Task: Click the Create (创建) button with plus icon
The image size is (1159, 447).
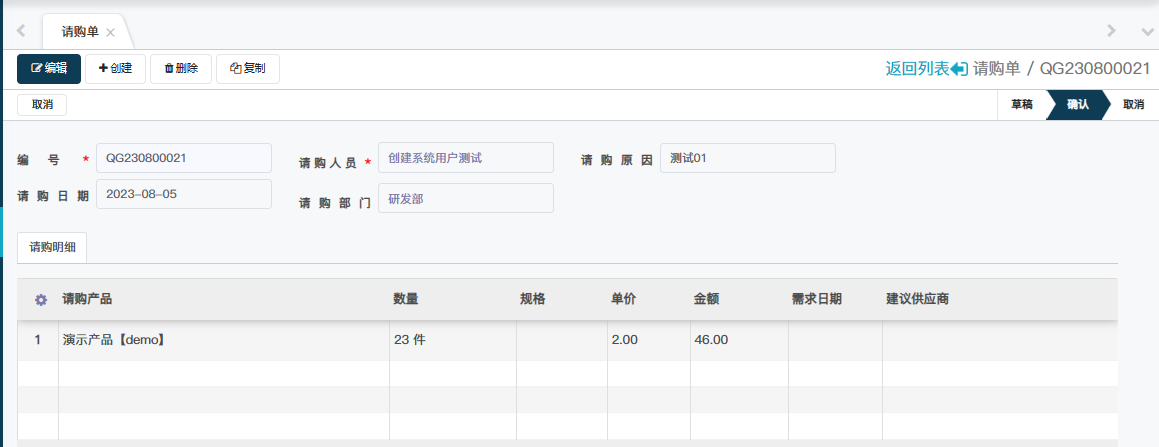Action: (x=115, y=69)
